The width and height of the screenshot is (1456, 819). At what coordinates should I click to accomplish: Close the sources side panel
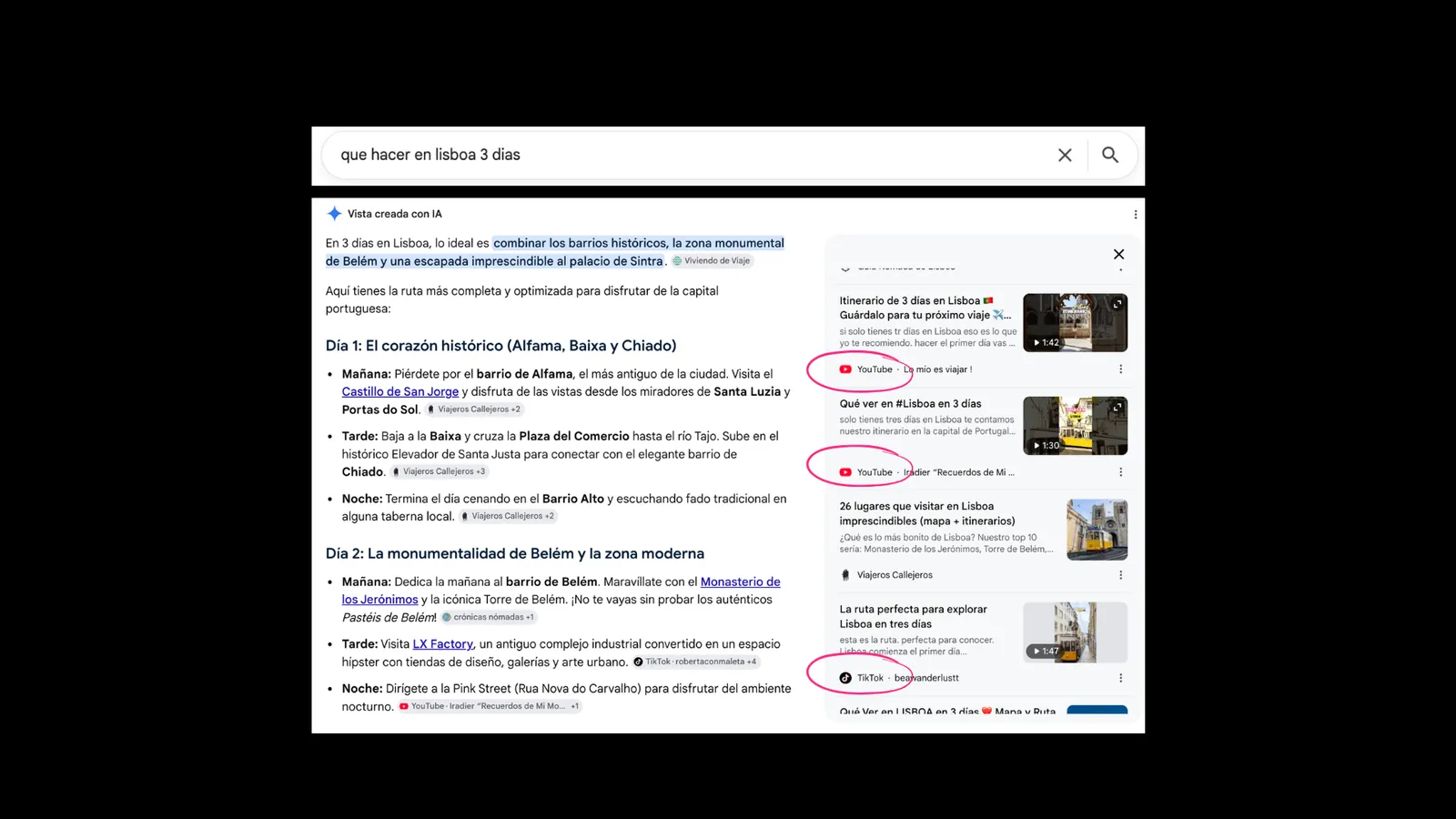point(1118,254)
